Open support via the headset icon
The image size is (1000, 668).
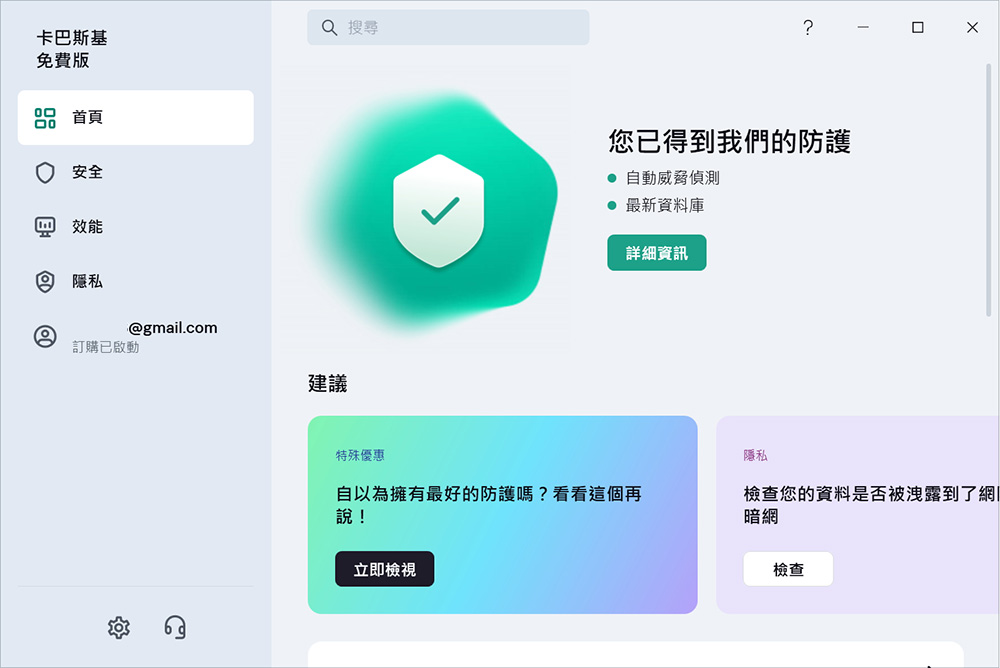[175, 627]
